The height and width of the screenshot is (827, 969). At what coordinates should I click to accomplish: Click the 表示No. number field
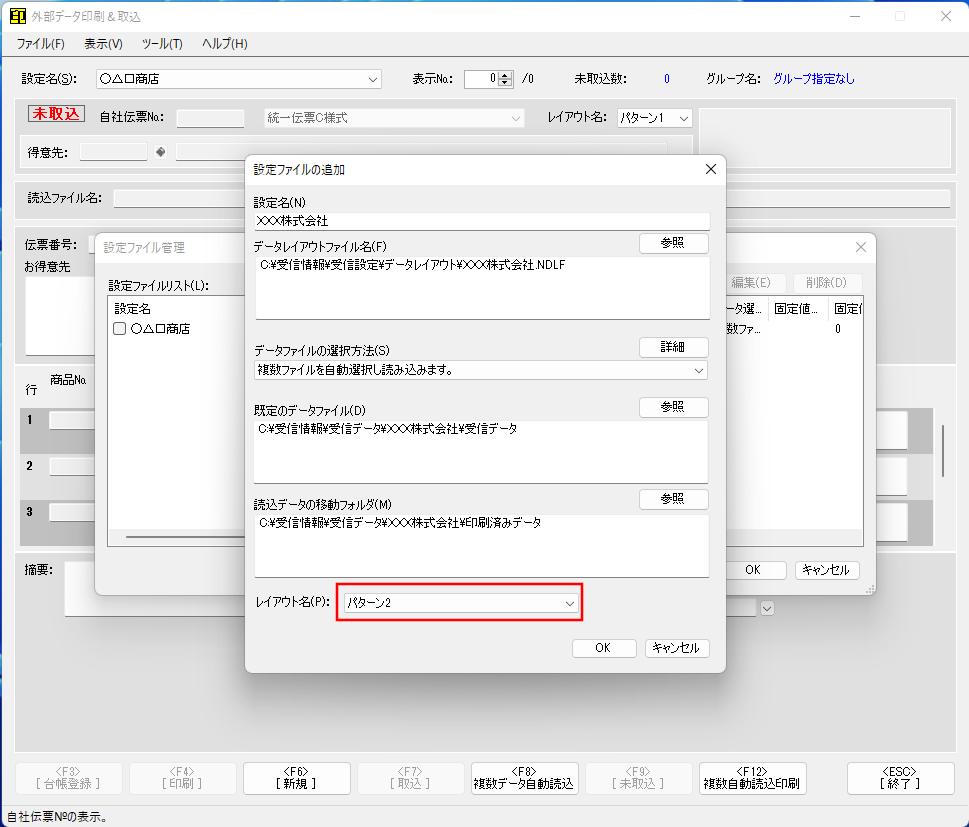[x=481, y=79]
